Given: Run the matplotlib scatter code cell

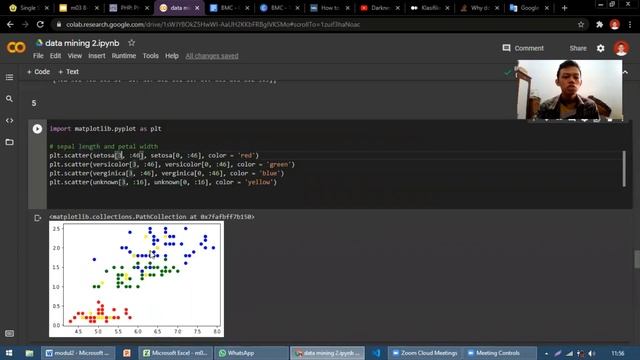Looking at the screenshot, I should tap(37, 129).
